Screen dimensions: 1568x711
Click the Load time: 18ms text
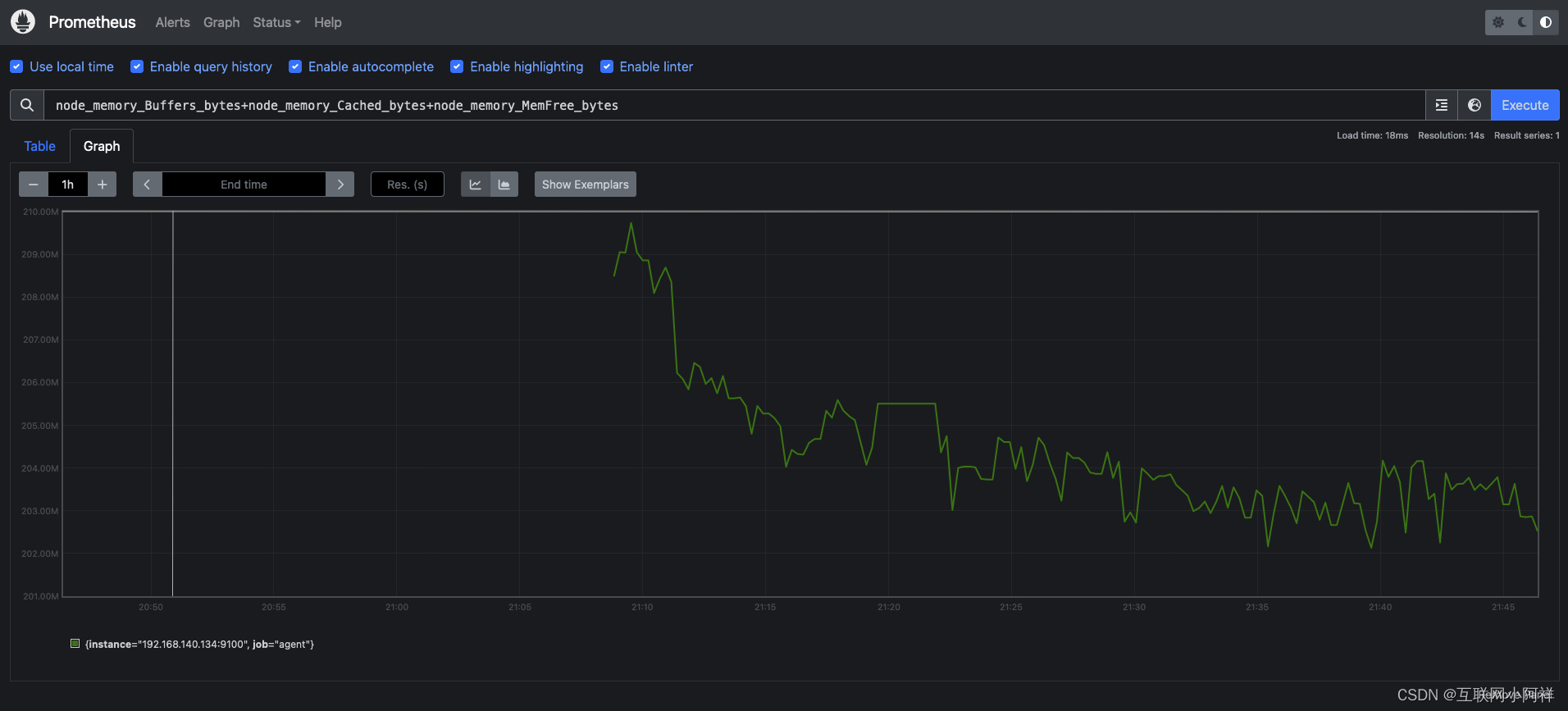[1372, 135]
